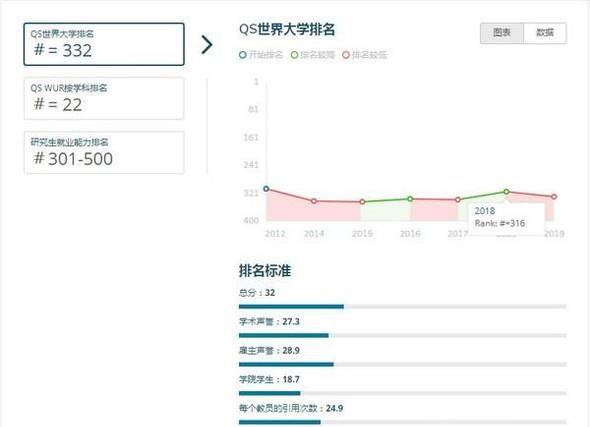
Task: Click the 总分 32 progress bar
Action: point(403,307)
